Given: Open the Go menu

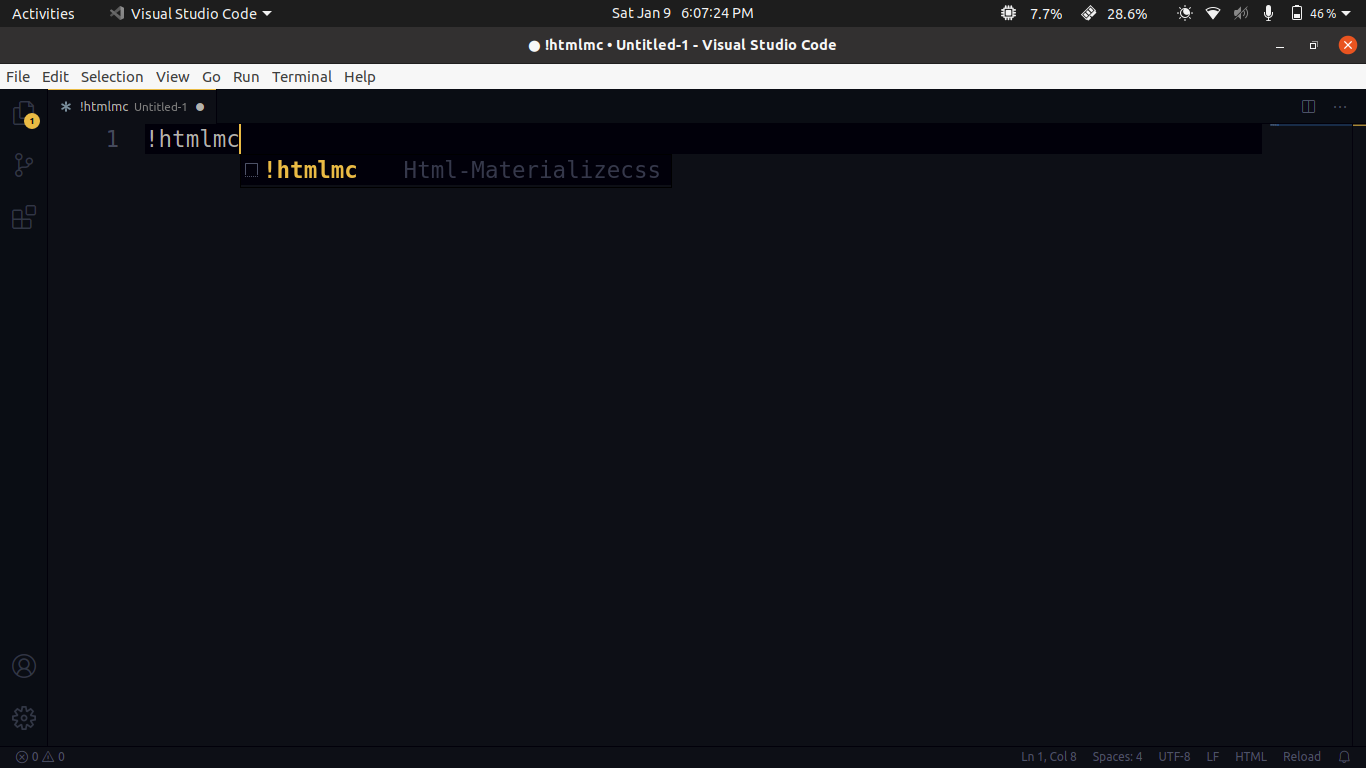Looking at the screenshot, I should pos(211,77).
